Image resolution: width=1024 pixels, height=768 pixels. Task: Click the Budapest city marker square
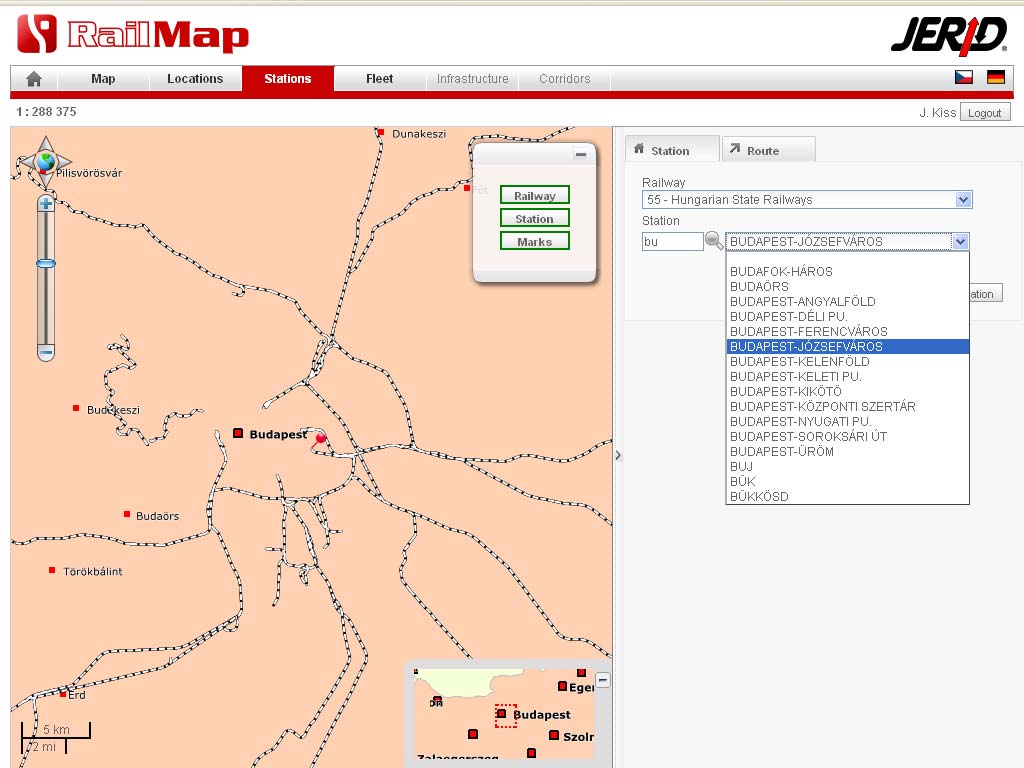tap(238, 434)
